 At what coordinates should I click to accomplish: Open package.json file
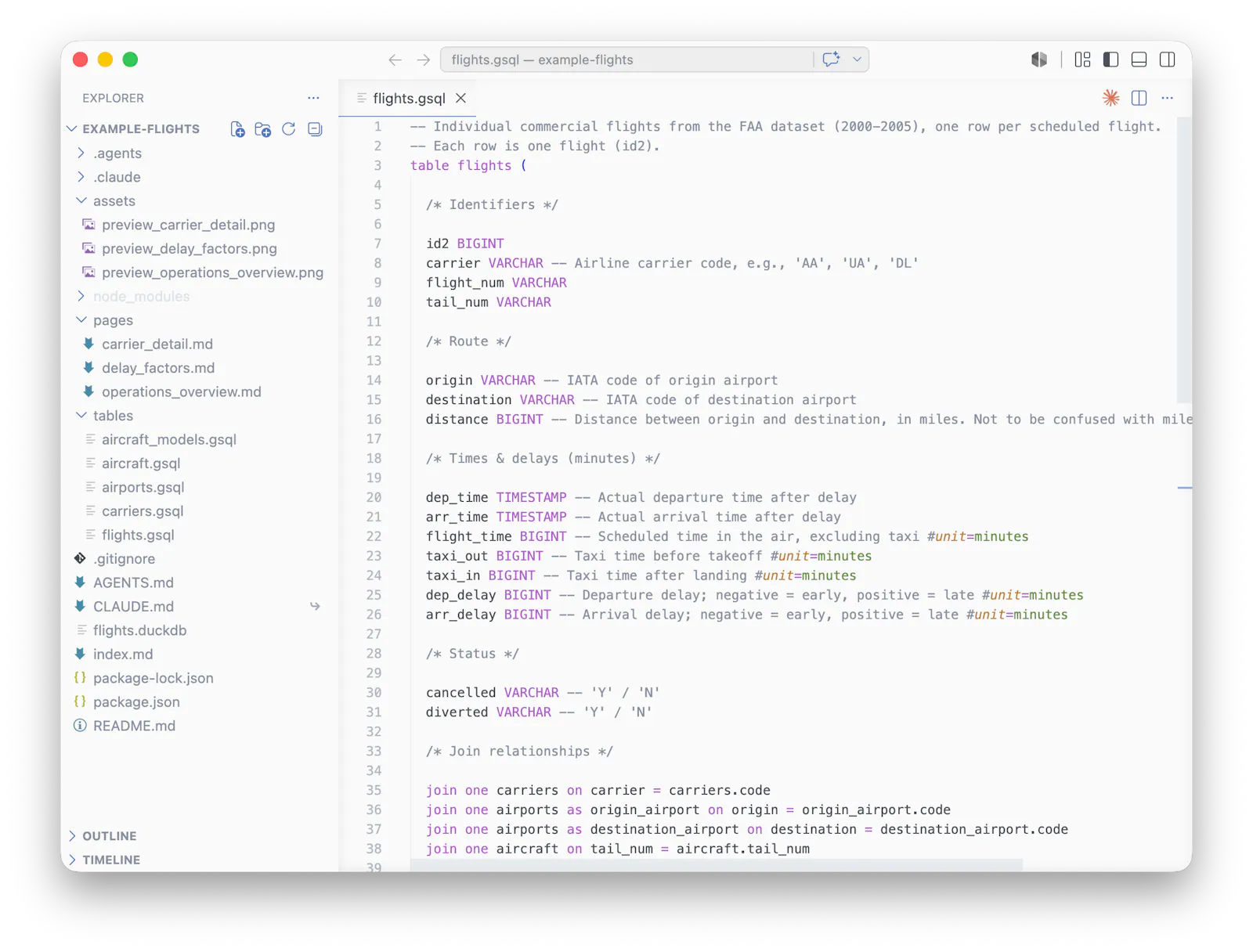pyautogui.click(x=136, y=702)
